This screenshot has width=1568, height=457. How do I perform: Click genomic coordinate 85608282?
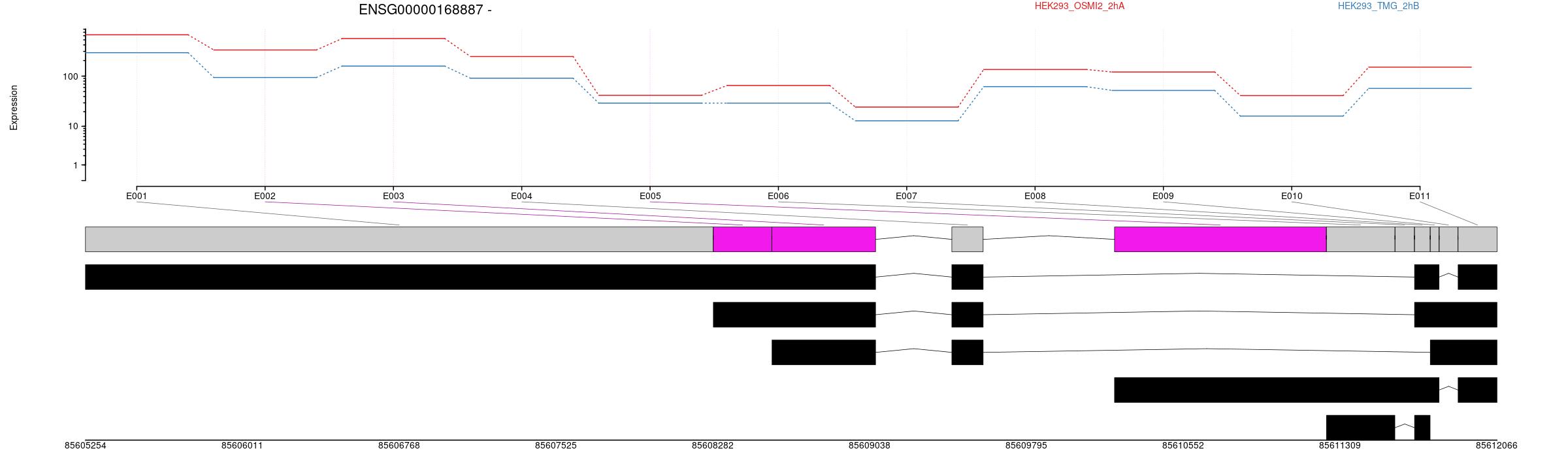pyautogui.click(x=712, y=446)
